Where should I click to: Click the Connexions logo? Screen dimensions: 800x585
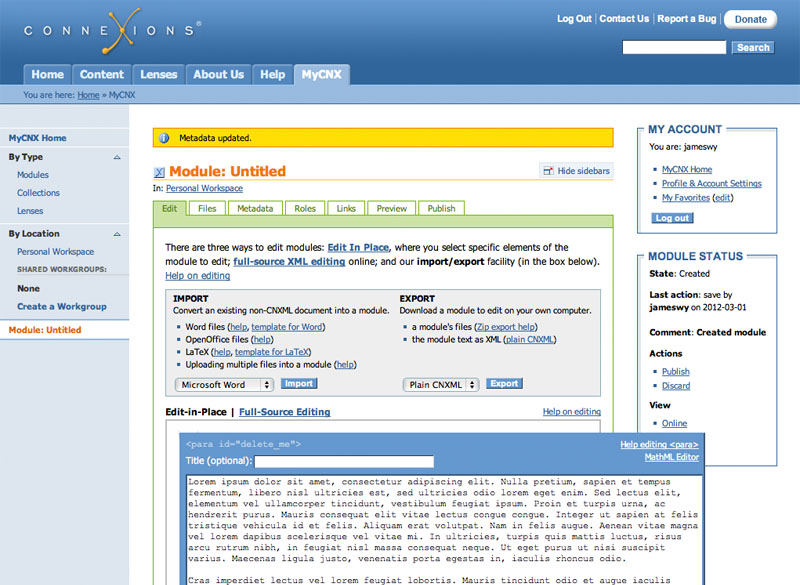[x=112, y=30]
